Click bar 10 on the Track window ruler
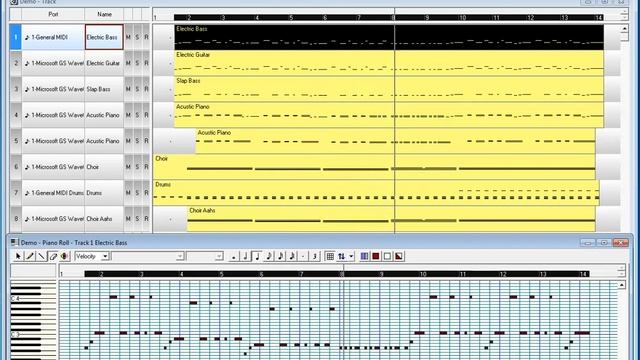Viewport: 640px width, 360px height. [x=462, y=18]
